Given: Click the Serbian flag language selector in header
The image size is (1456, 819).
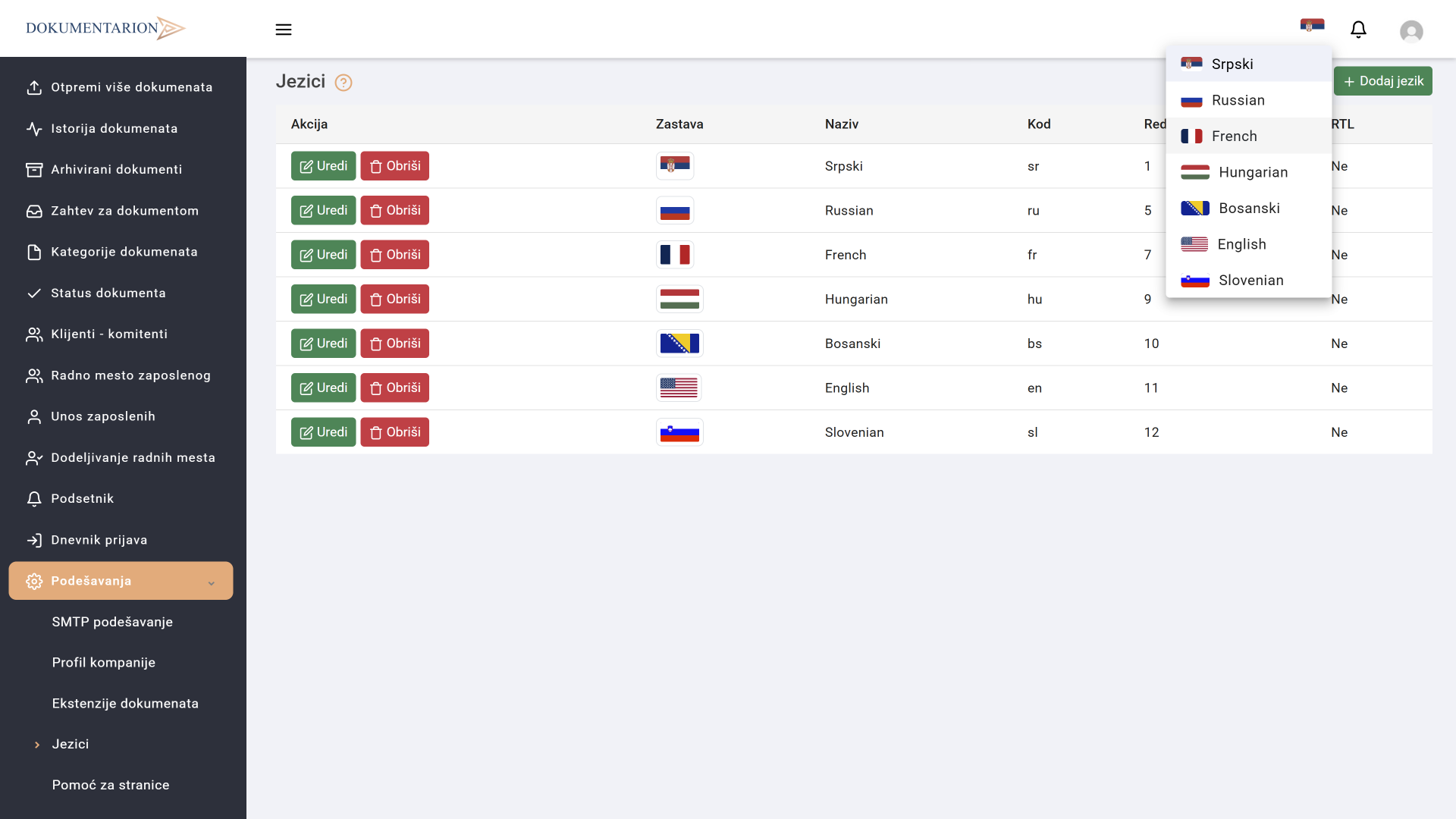Looking at the screenshot, I should click(1312, 26).
